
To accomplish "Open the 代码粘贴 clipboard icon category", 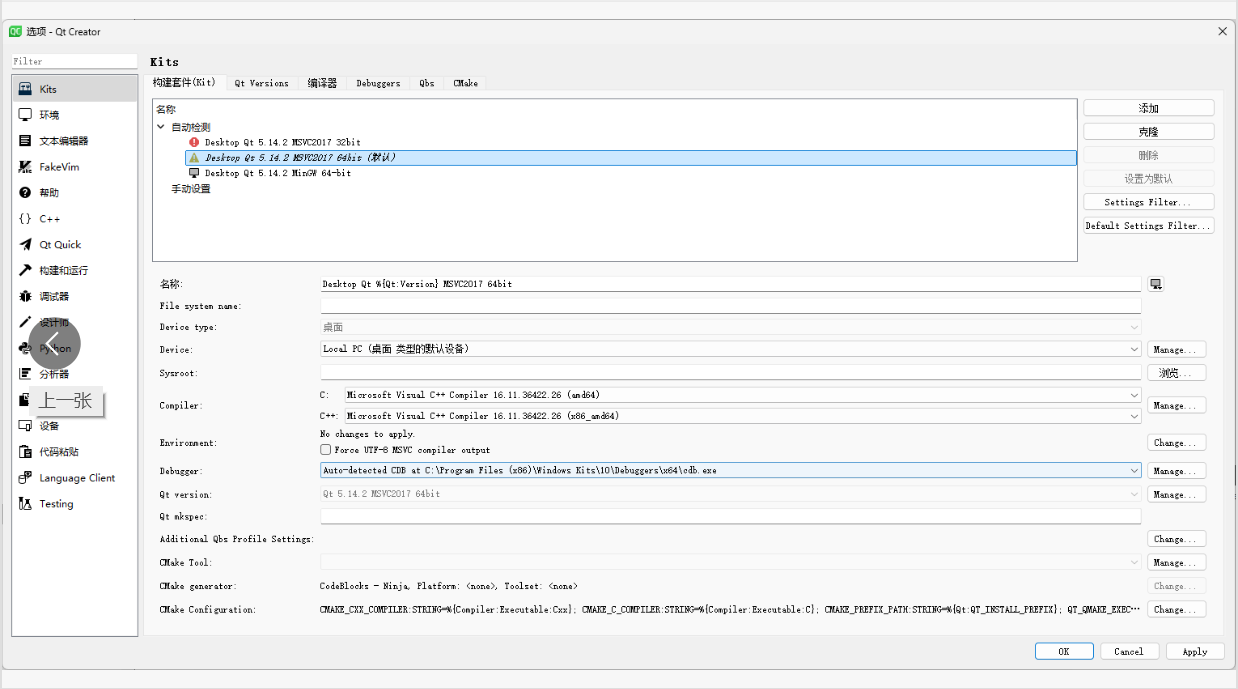I will pyautogui.click(x=25, y=452).
